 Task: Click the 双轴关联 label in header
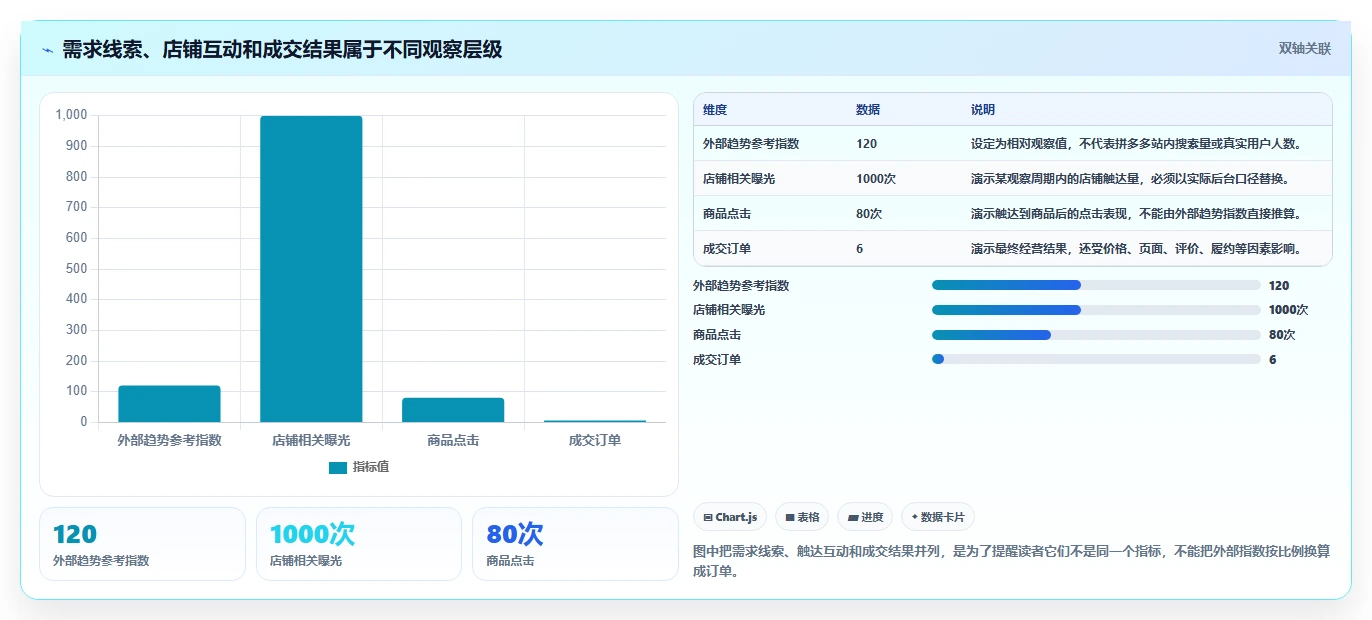click(1305, 48)
